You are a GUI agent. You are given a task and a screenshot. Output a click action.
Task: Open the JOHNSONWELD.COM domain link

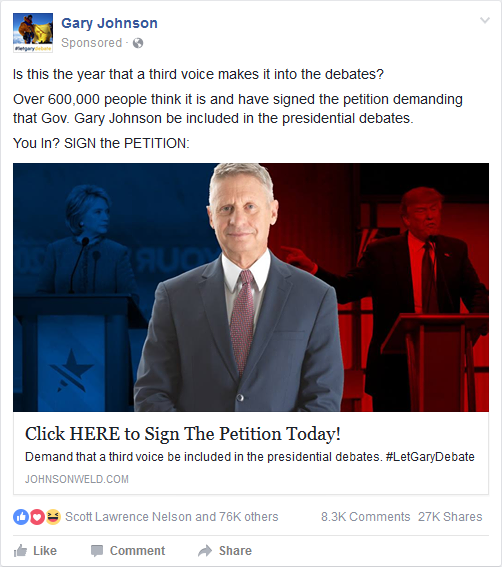click(77, 479)
